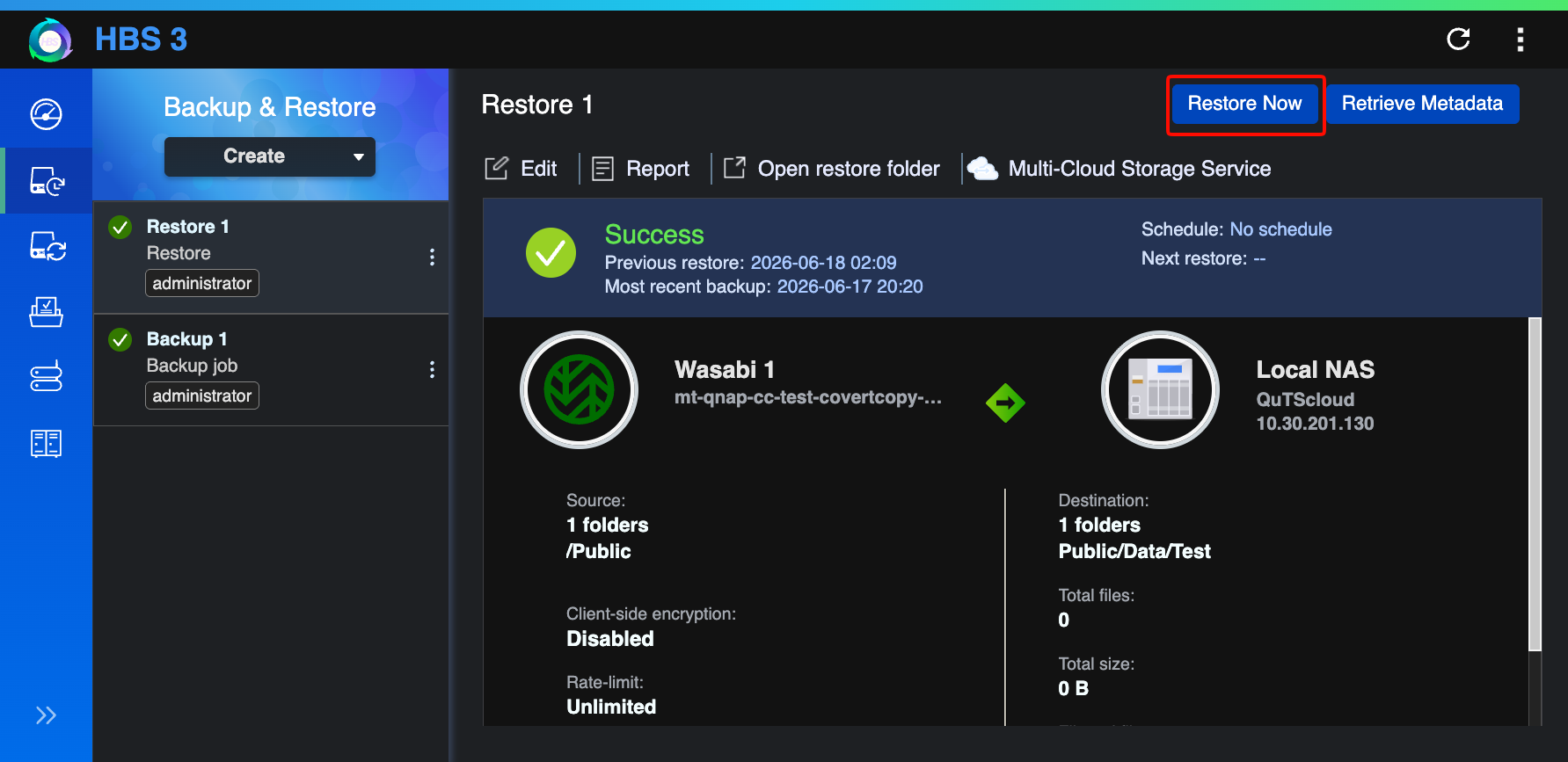Click the Unlimited rate-limit value
The height and width of the screenshot is (762, 1568).
tap(611, 708)
